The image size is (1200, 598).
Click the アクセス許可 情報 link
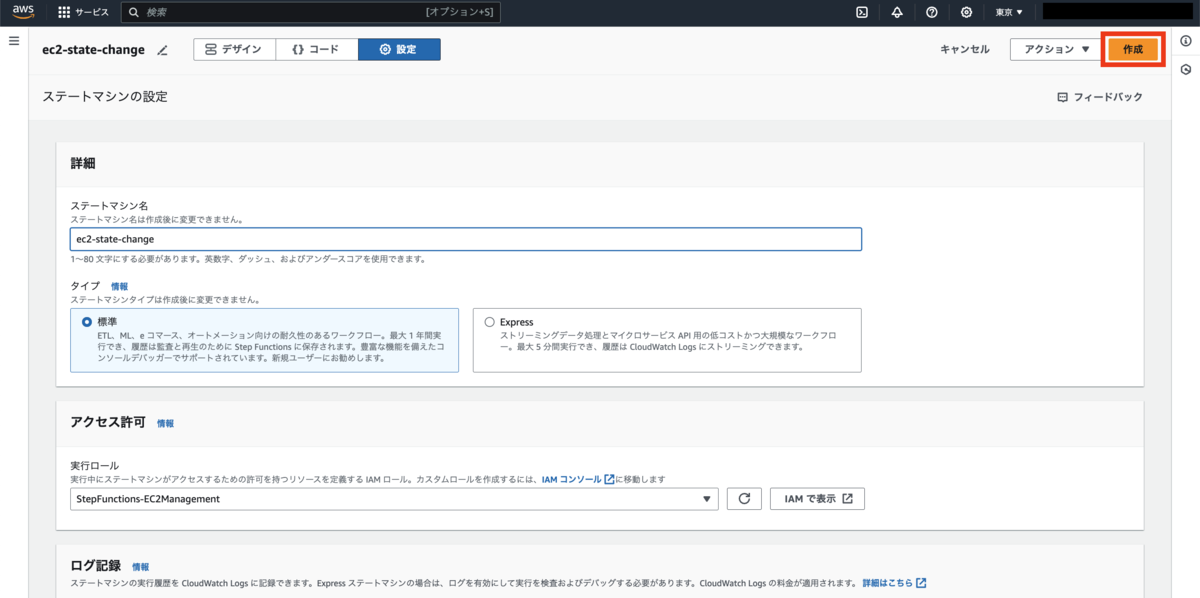pos(165,424)
